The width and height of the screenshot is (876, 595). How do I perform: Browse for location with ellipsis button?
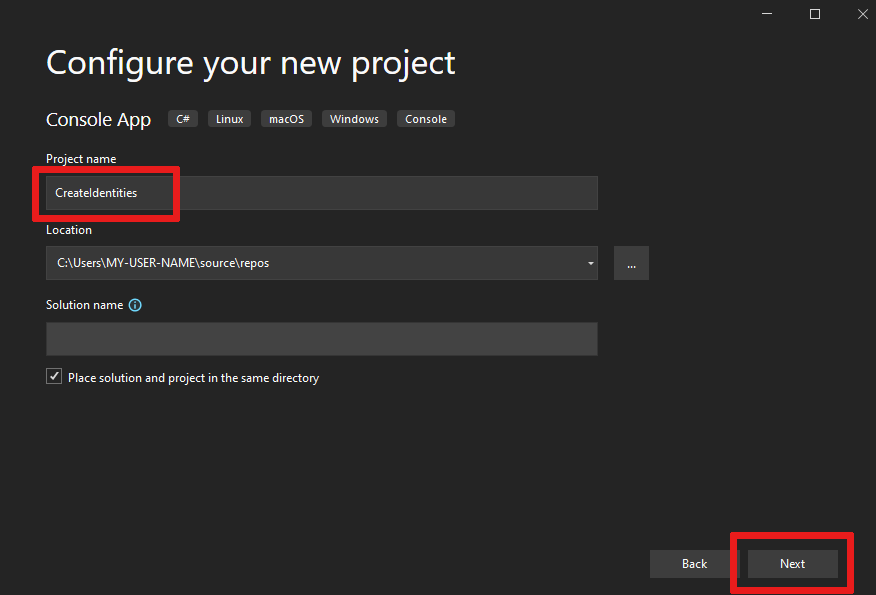(631, 263)
